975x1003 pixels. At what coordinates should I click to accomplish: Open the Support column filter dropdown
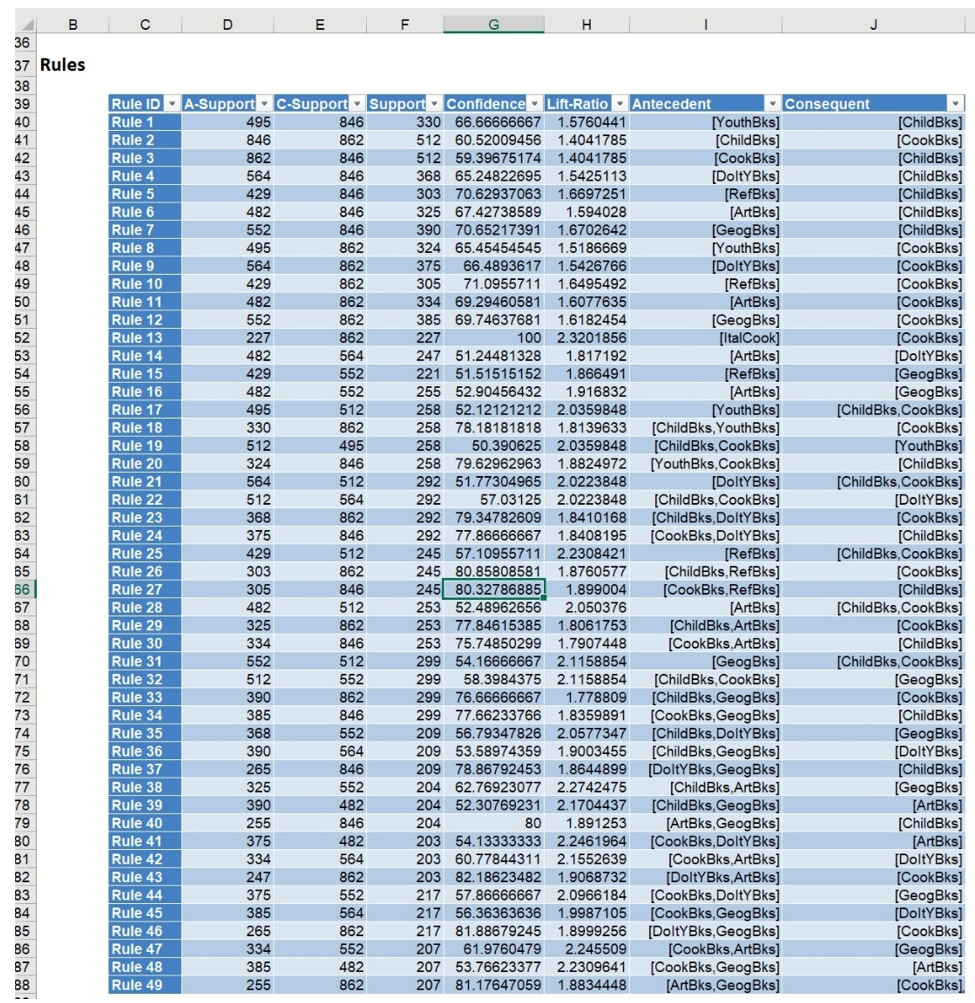coord(434,104)
